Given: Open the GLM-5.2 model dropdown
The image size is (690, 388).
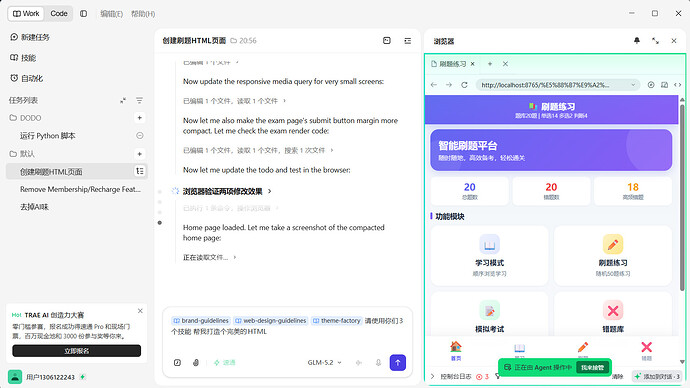Looking at the screenshot, I should [x=324, y=362].
